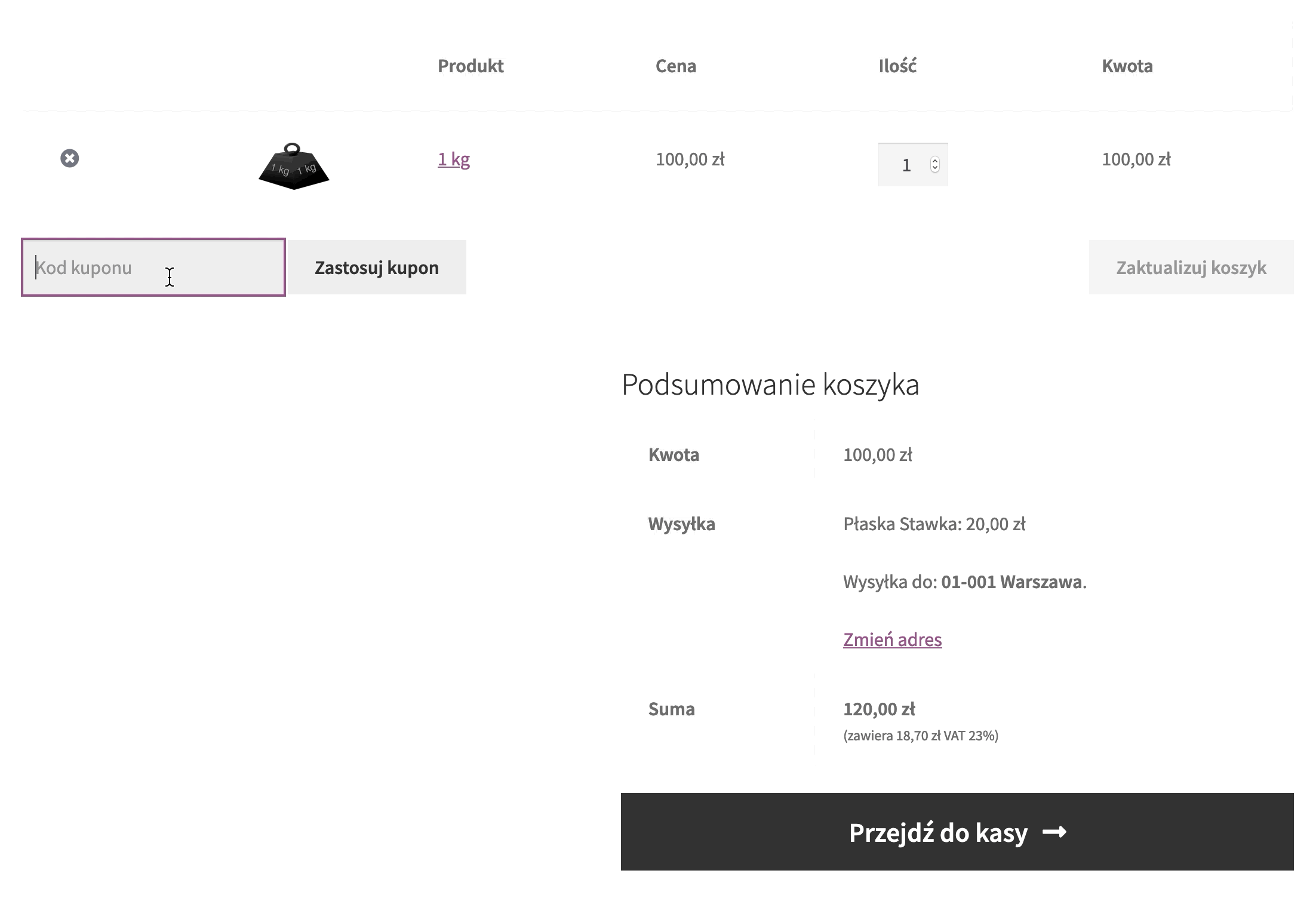Focus the quantity field showing 1
The image size is (1316, 898).
pyautogui.click(x=912, y=165)
